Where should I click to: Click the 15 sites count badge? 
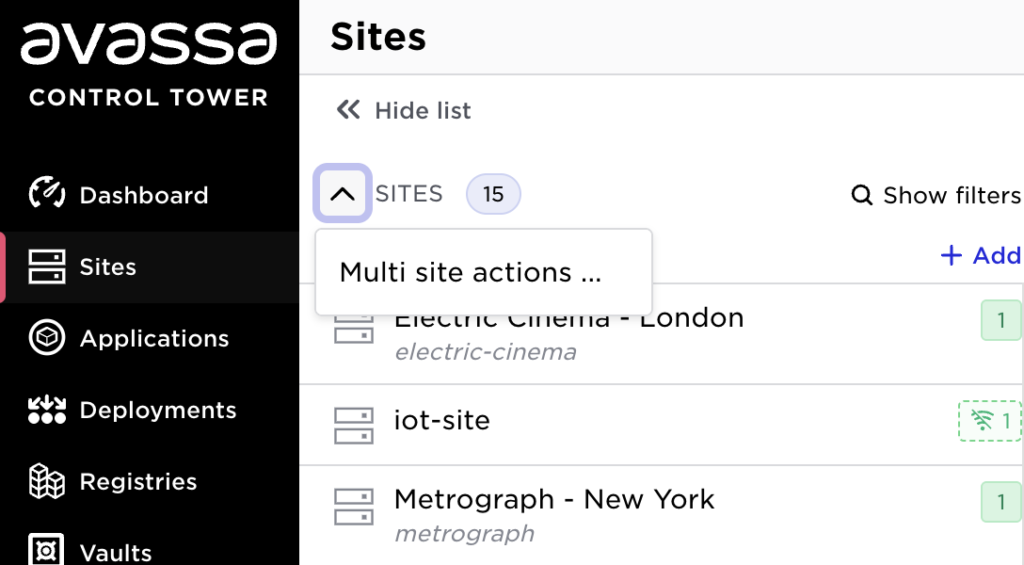tap(493, 194)
